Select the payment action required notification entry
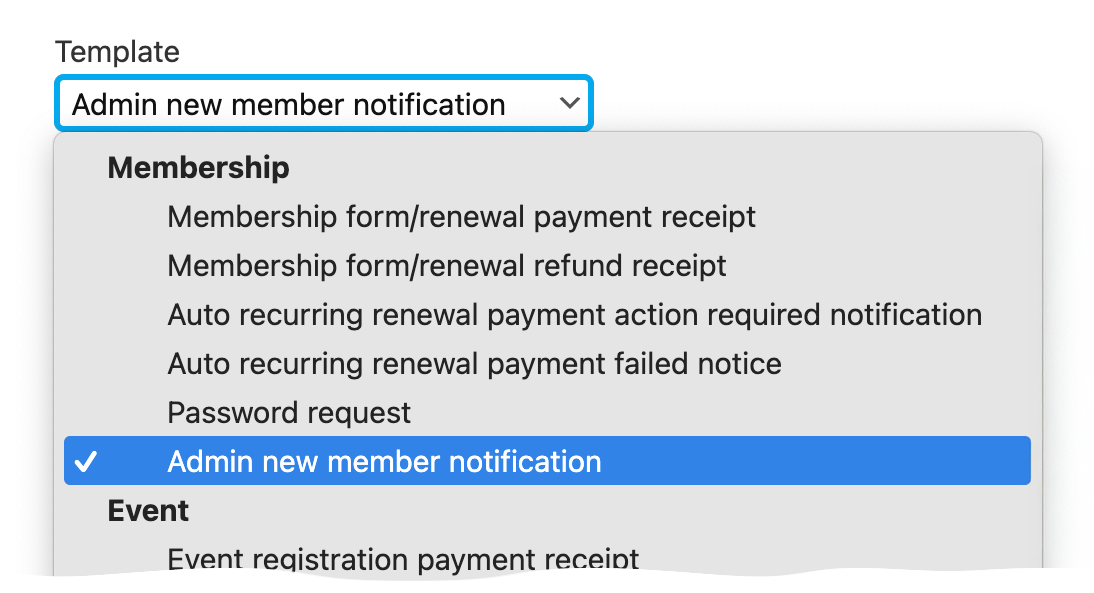Image resolution: width=1094 pixels, height=593 pixels. tap(574, 315)
